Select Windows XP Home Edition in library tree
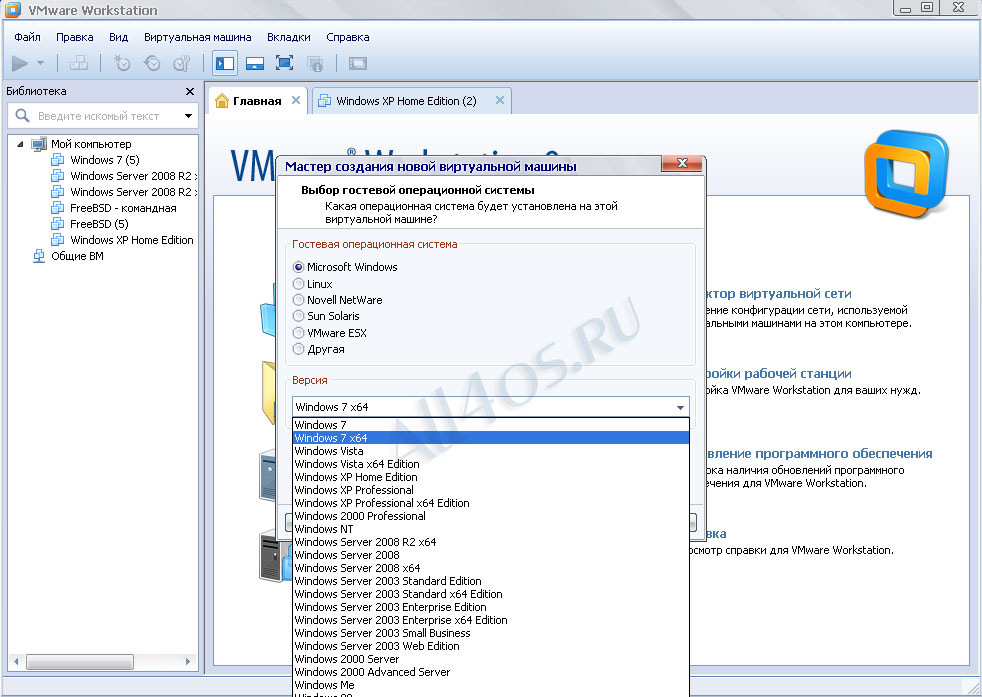 pyautogui.click(x=132, y=240)
